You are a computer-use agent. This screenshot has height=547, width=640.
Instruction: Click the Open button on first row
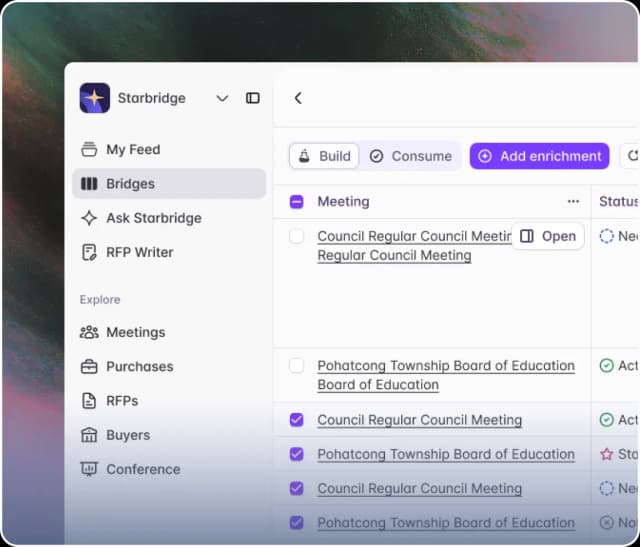[548, 236]
